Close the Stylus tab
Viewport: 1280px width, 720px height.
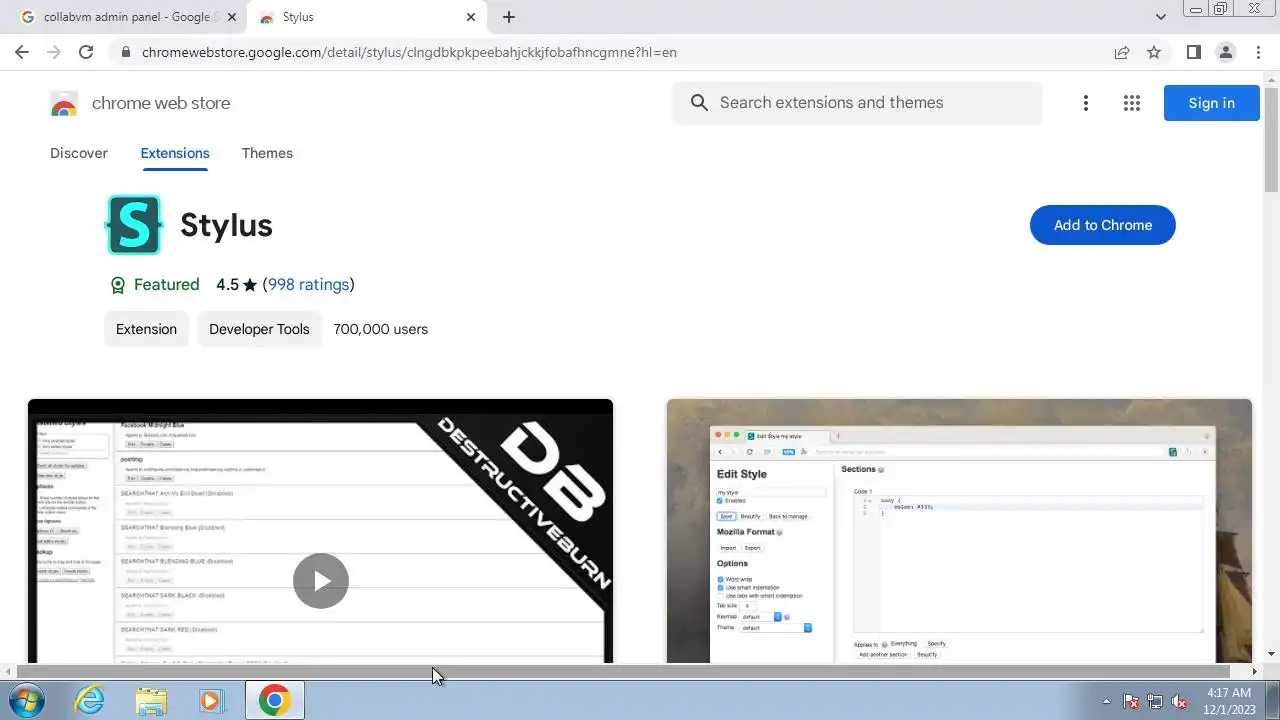tap(471, 17)
